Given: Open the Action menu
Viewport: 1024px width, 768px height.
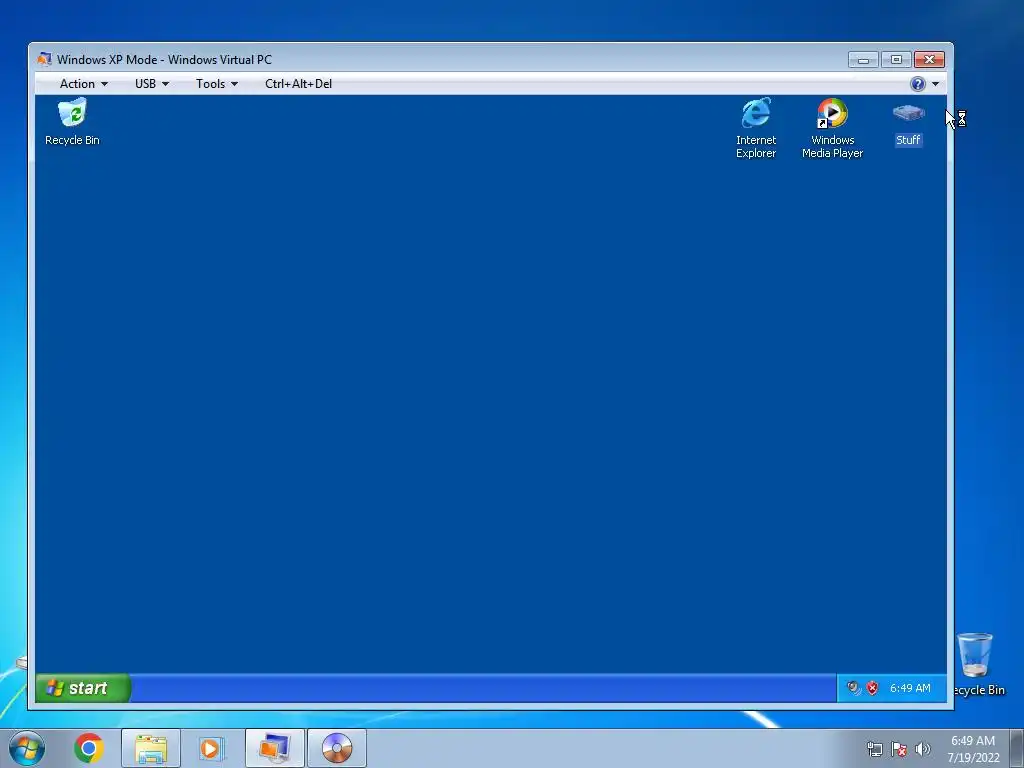Looking at the screenshot, I should tap(84, 84).
